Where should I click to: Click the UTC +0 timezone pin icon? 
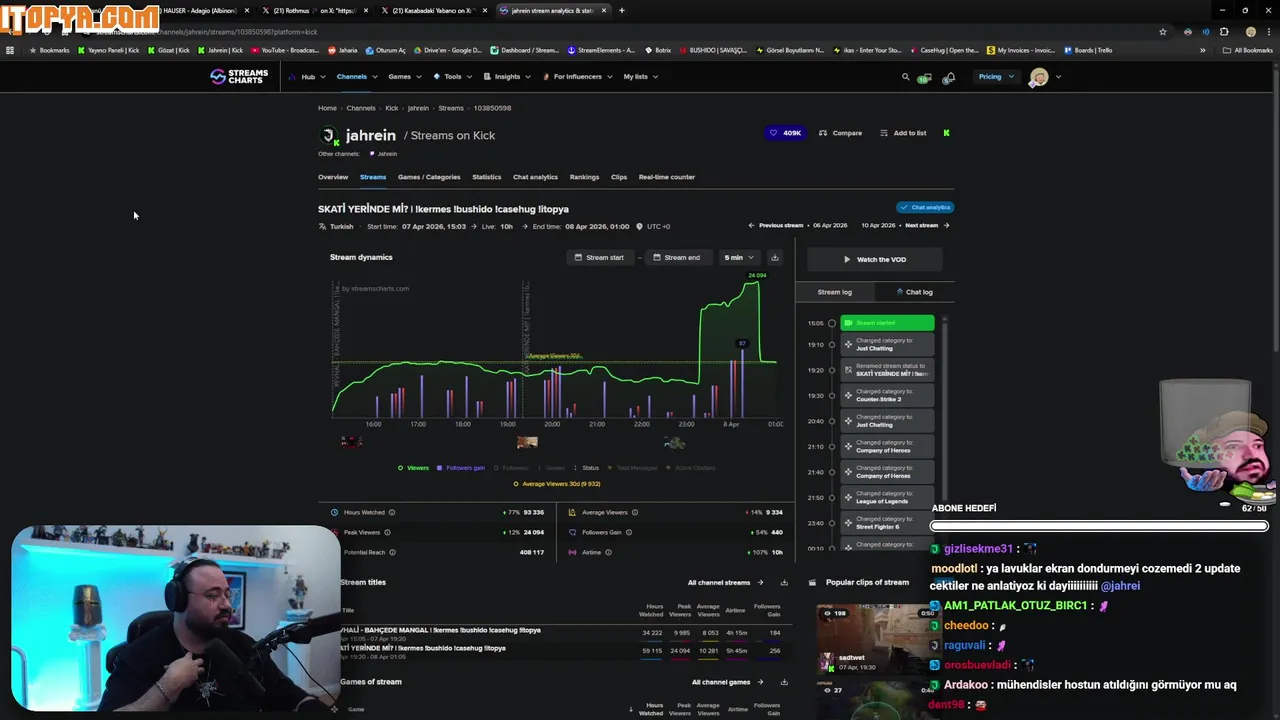click(639, 226)
